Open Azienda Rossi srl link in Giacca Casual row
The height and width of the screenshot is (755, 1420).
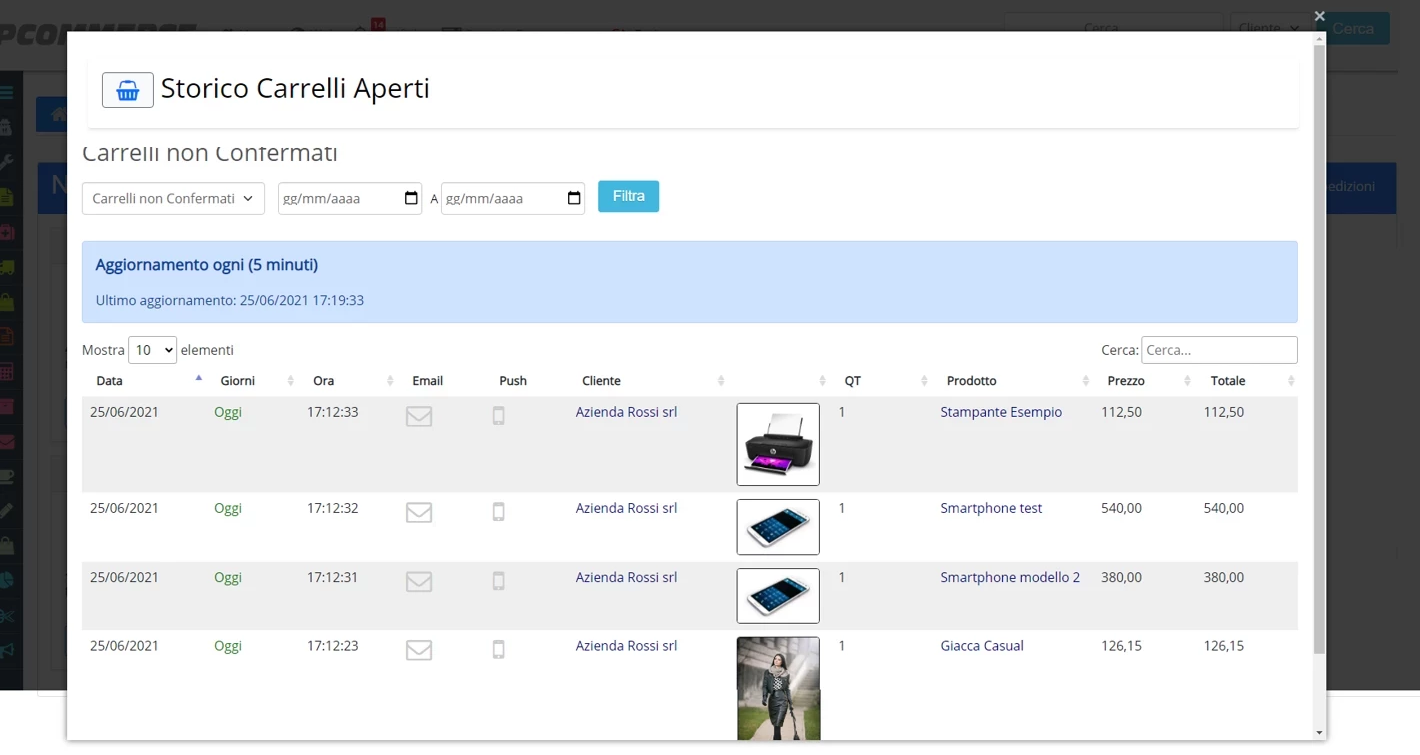[x=626, y=646]
